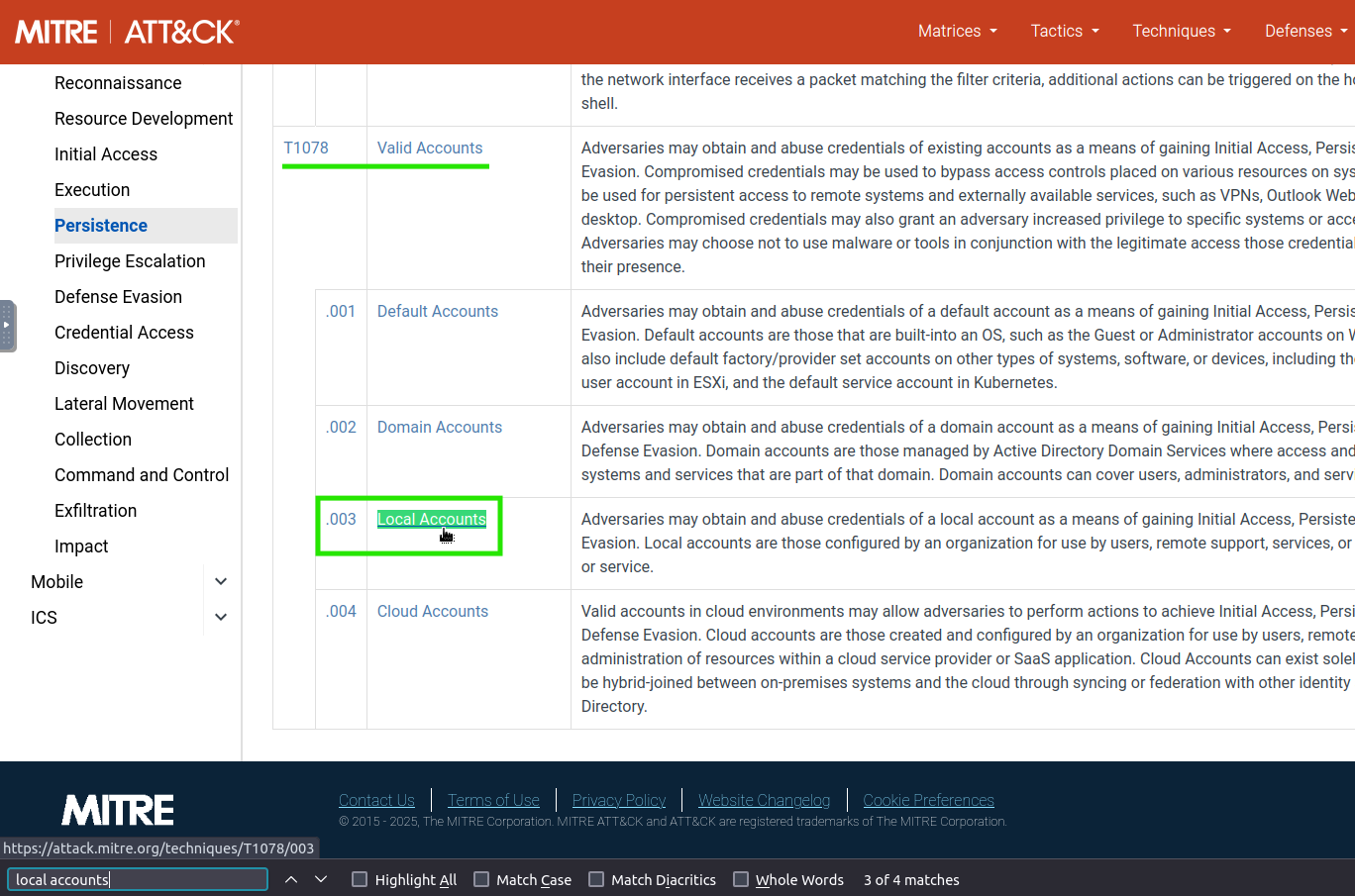The height and width of the screenshot is (896, 1355).
Task: Click the Valid Accounts description text
Action: tap(968, 207)
